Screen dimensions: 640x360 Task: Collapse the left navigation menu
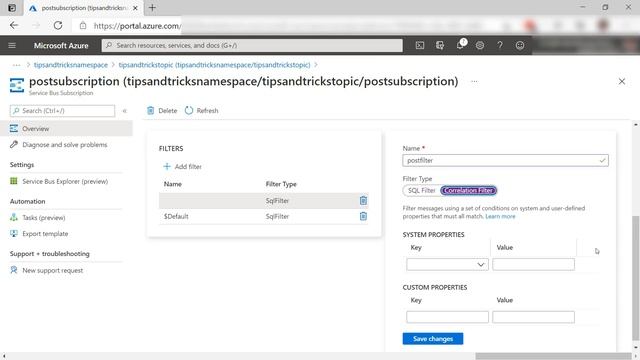124,111
